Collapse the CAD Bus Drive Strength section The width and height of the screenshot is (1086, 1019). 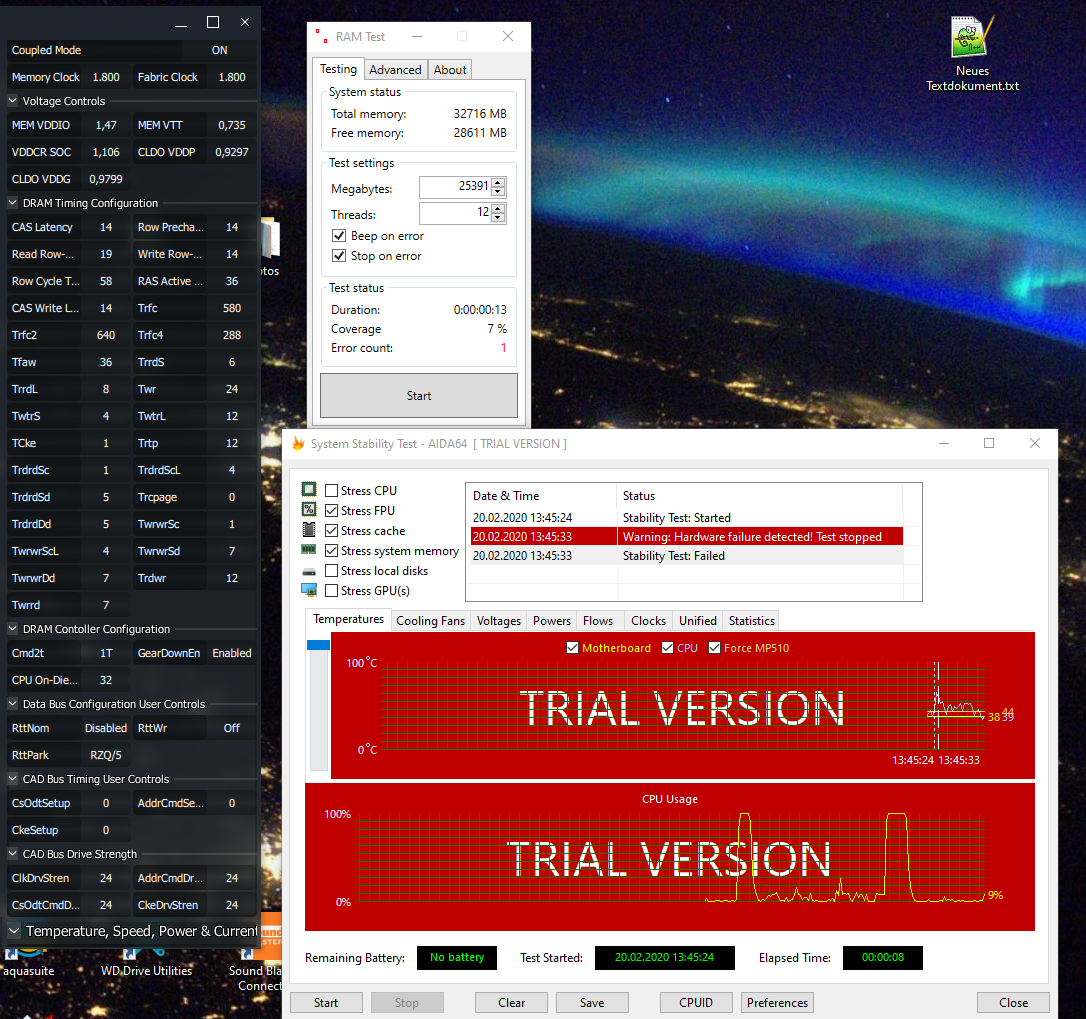[x=12, y=854]
